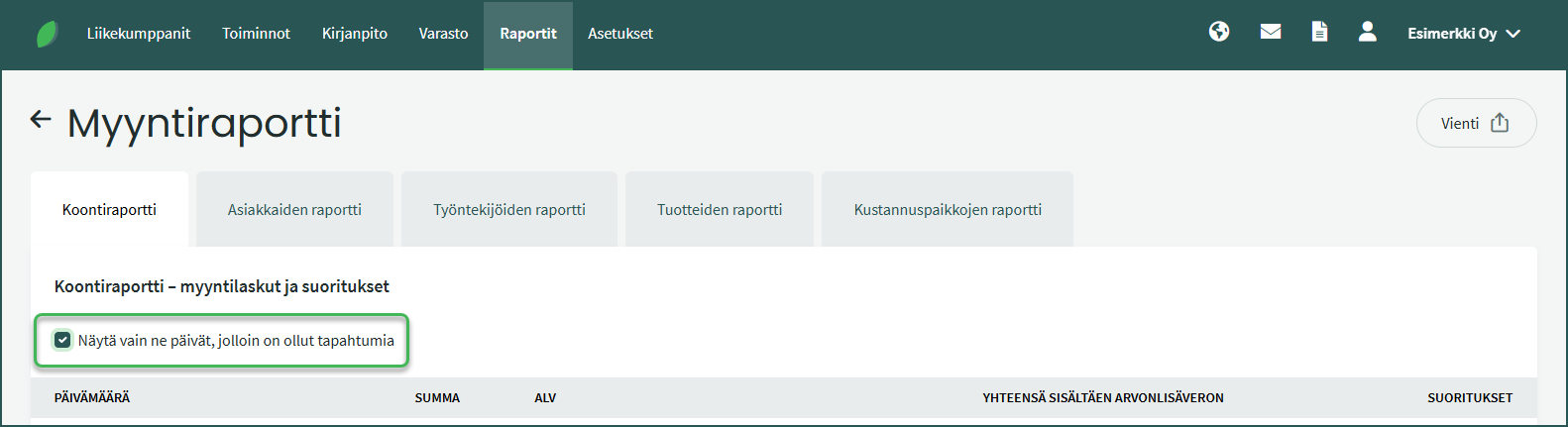This screenshot has width=1568, height=427.
Task: Switch to Tuotteiden raportti tab
Action: pyautogui.click(x=720, y=210)
